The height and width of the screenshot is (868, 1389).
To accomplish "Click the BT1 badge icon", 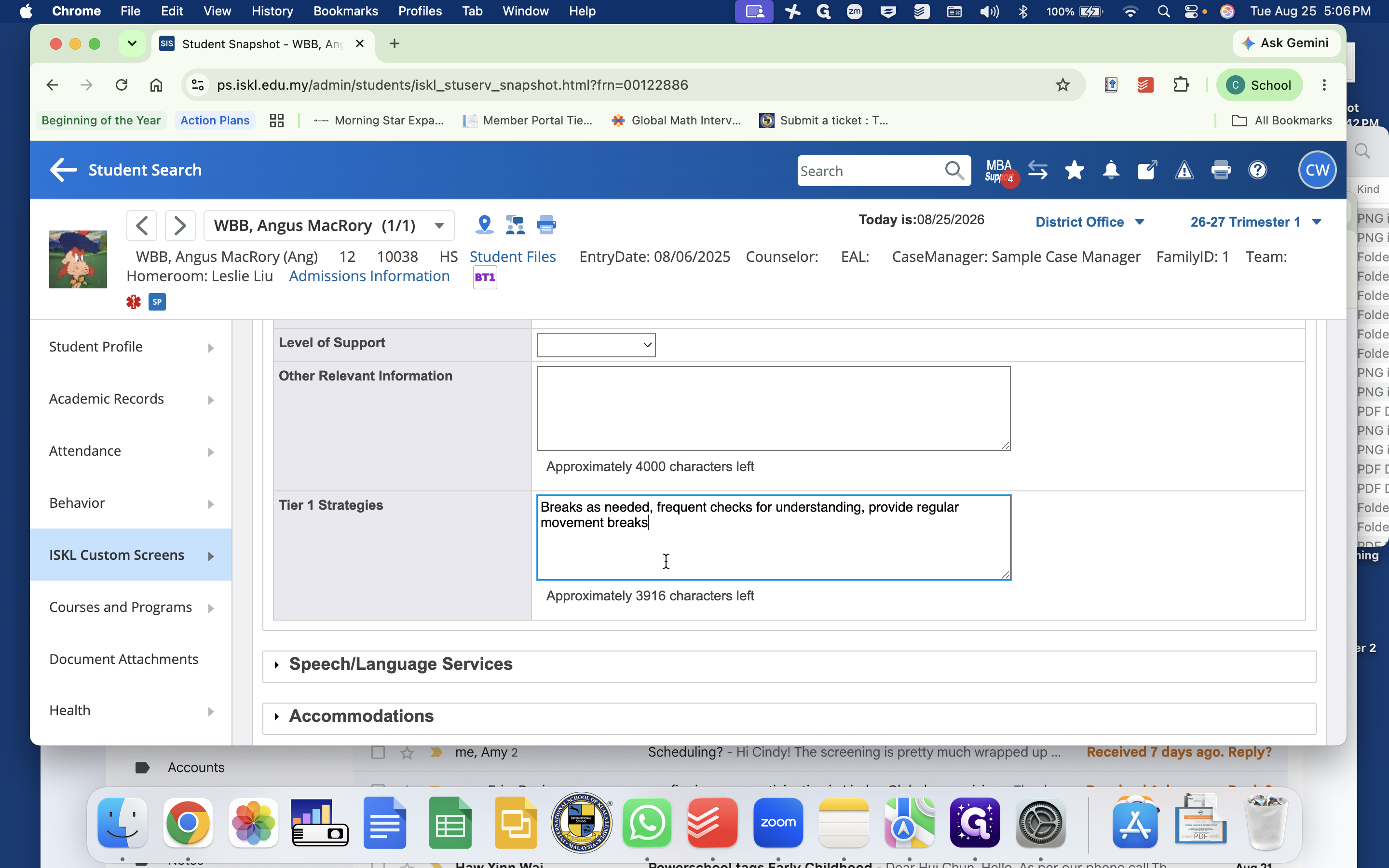I will click(x=485, y=278).
